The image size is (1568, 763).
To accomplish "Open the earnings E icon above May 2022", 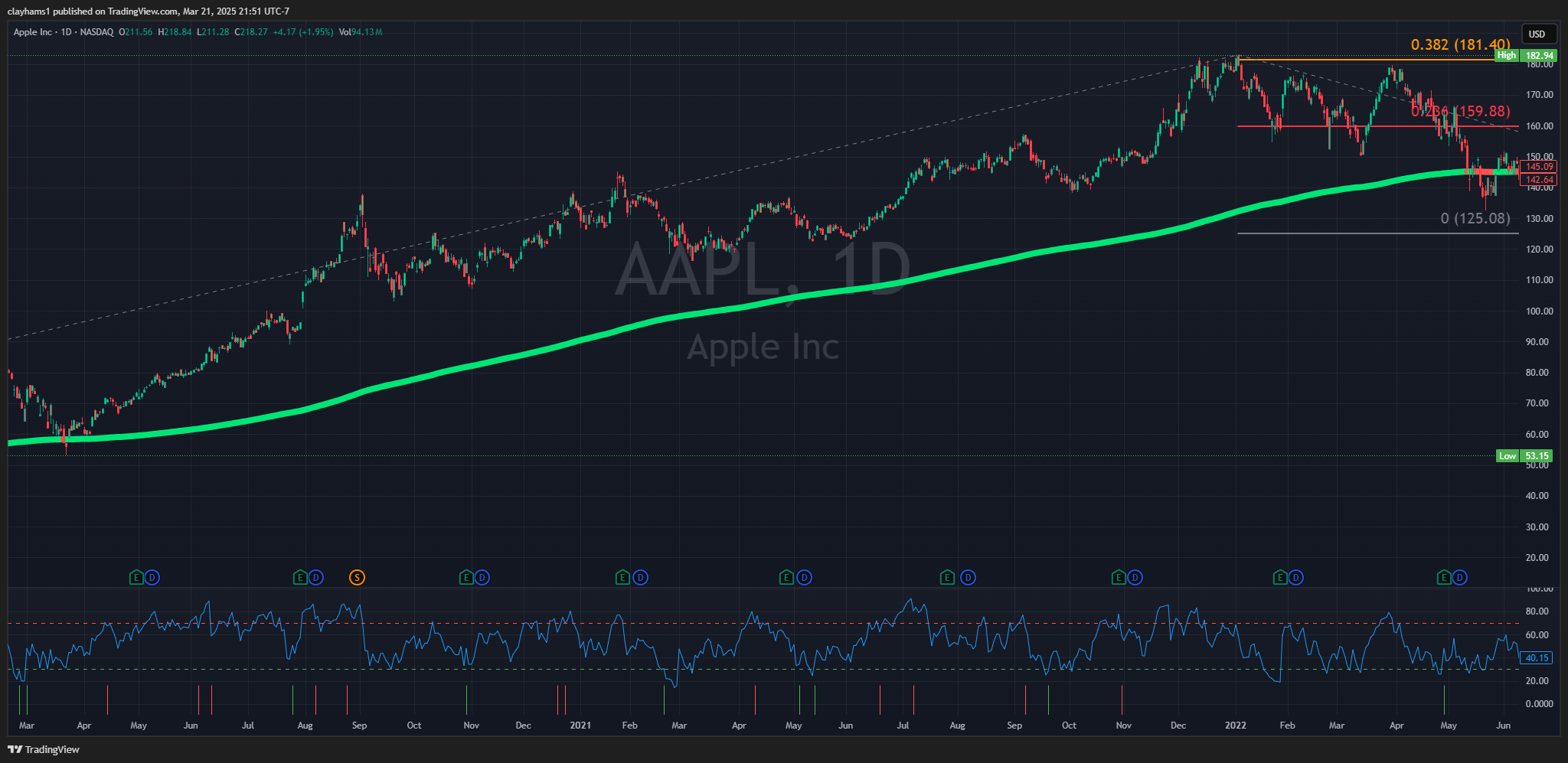I will click(1444, 577).
